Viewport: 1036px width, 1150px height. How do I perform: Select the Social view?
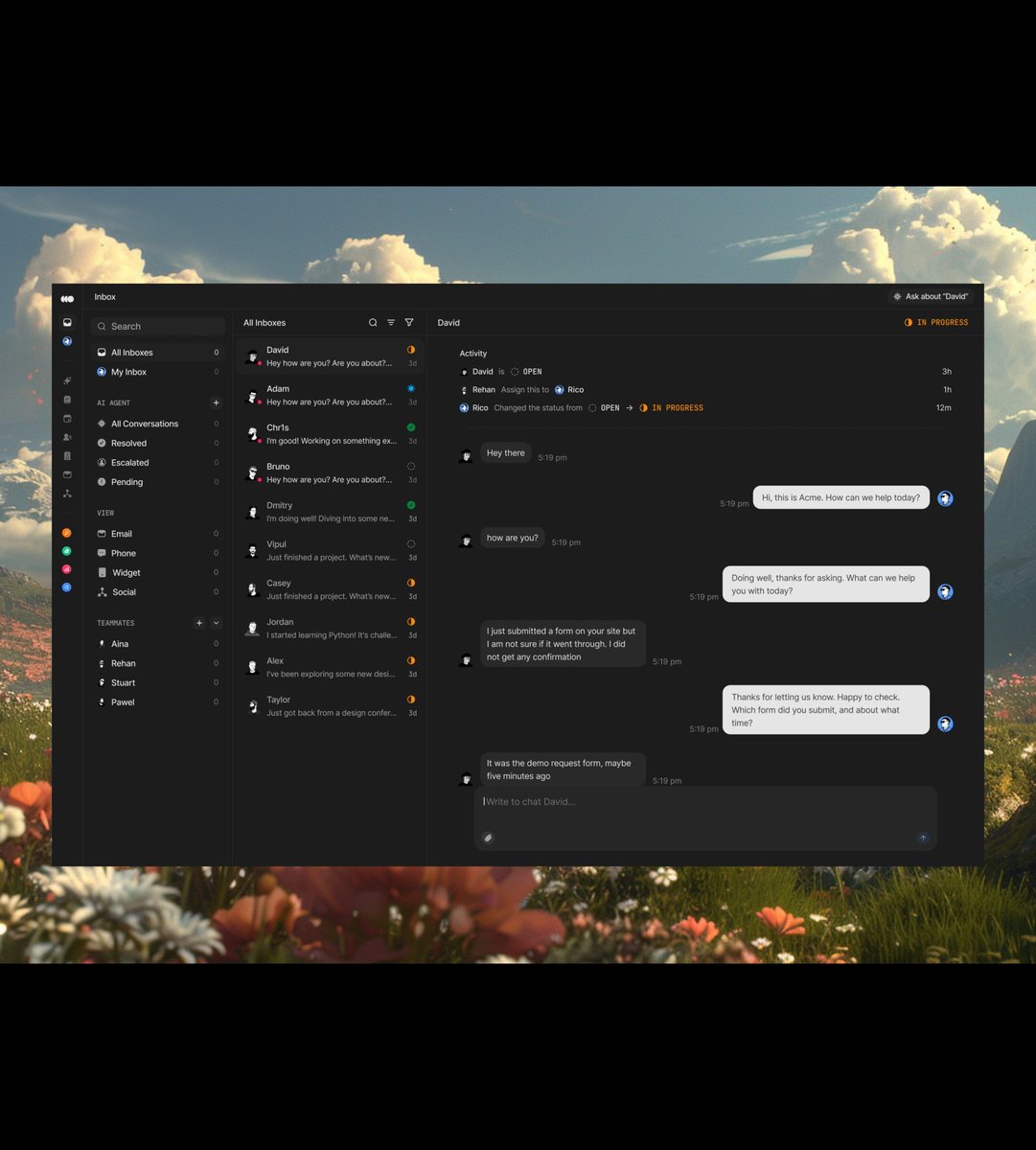click(x=158, y=592)
